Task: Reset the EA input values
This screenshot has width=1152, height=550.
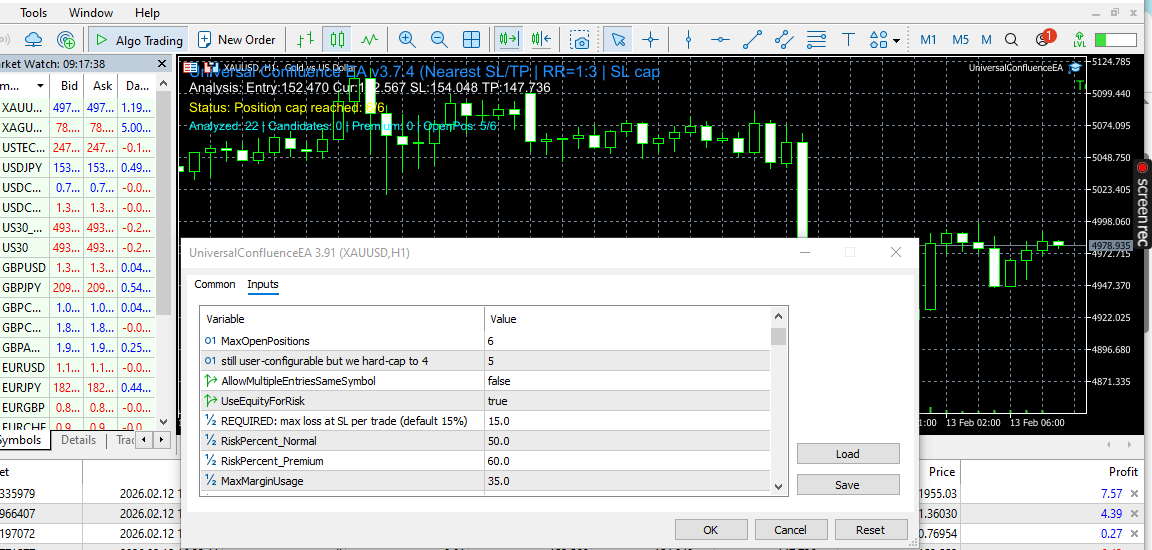Action: 870,529
